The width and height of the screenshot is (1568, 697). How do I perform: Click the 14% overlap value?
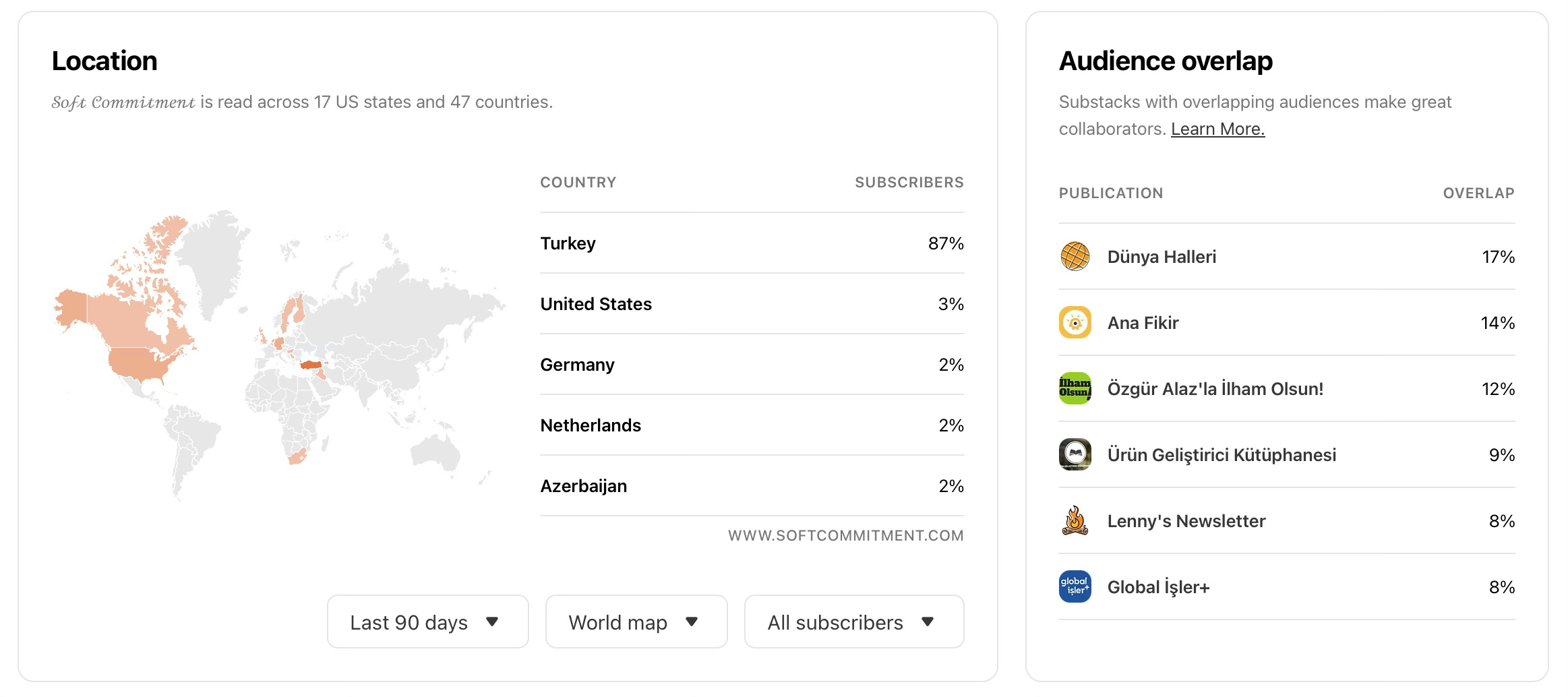point(1497,323)
